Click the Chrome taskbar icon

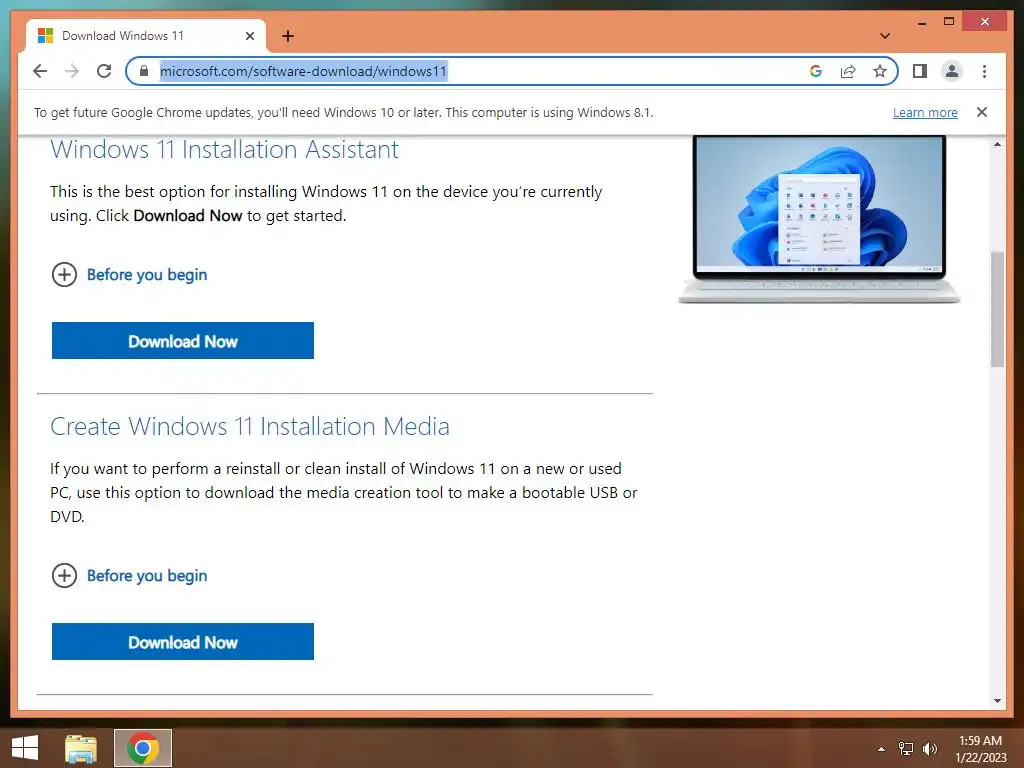pos(143,748)
